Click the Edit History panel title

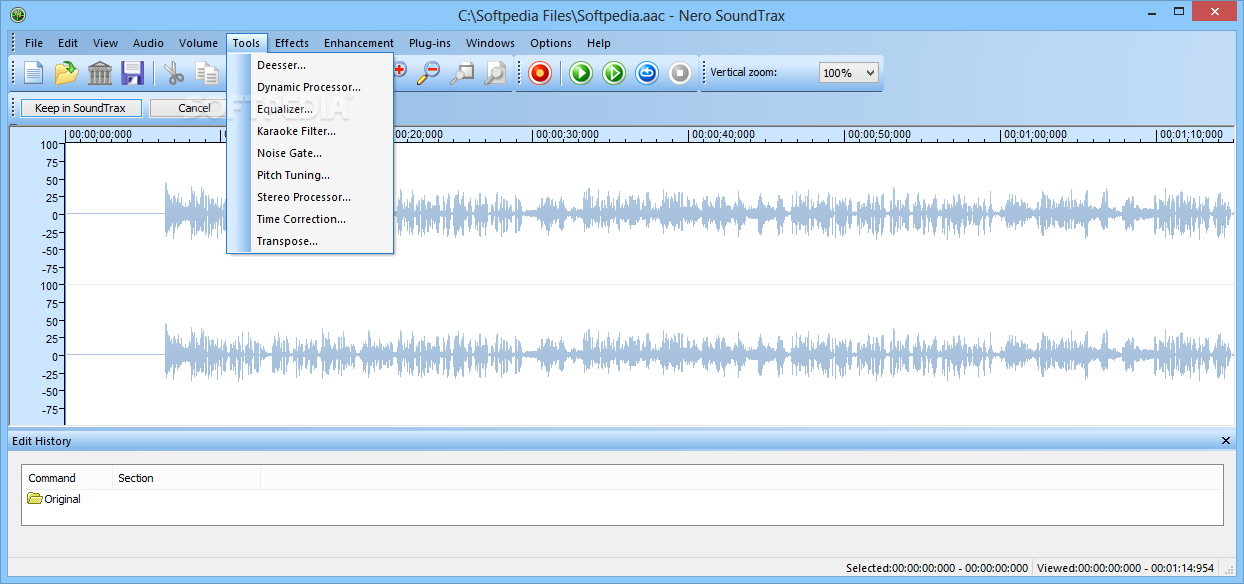click(41, 441)
